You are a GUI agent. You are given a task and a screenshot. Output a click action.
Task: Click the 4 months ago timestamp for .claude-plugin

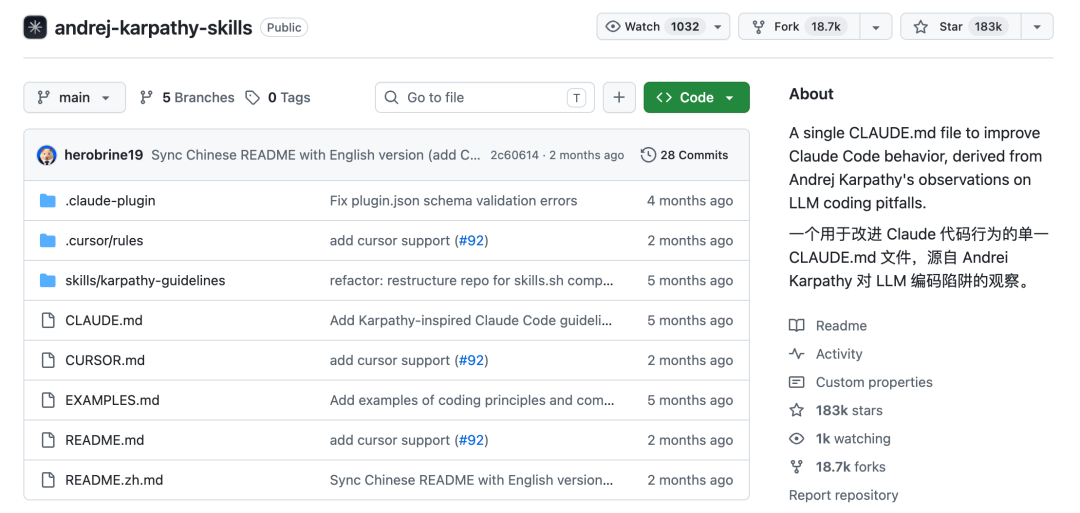[x=690, y=201]
